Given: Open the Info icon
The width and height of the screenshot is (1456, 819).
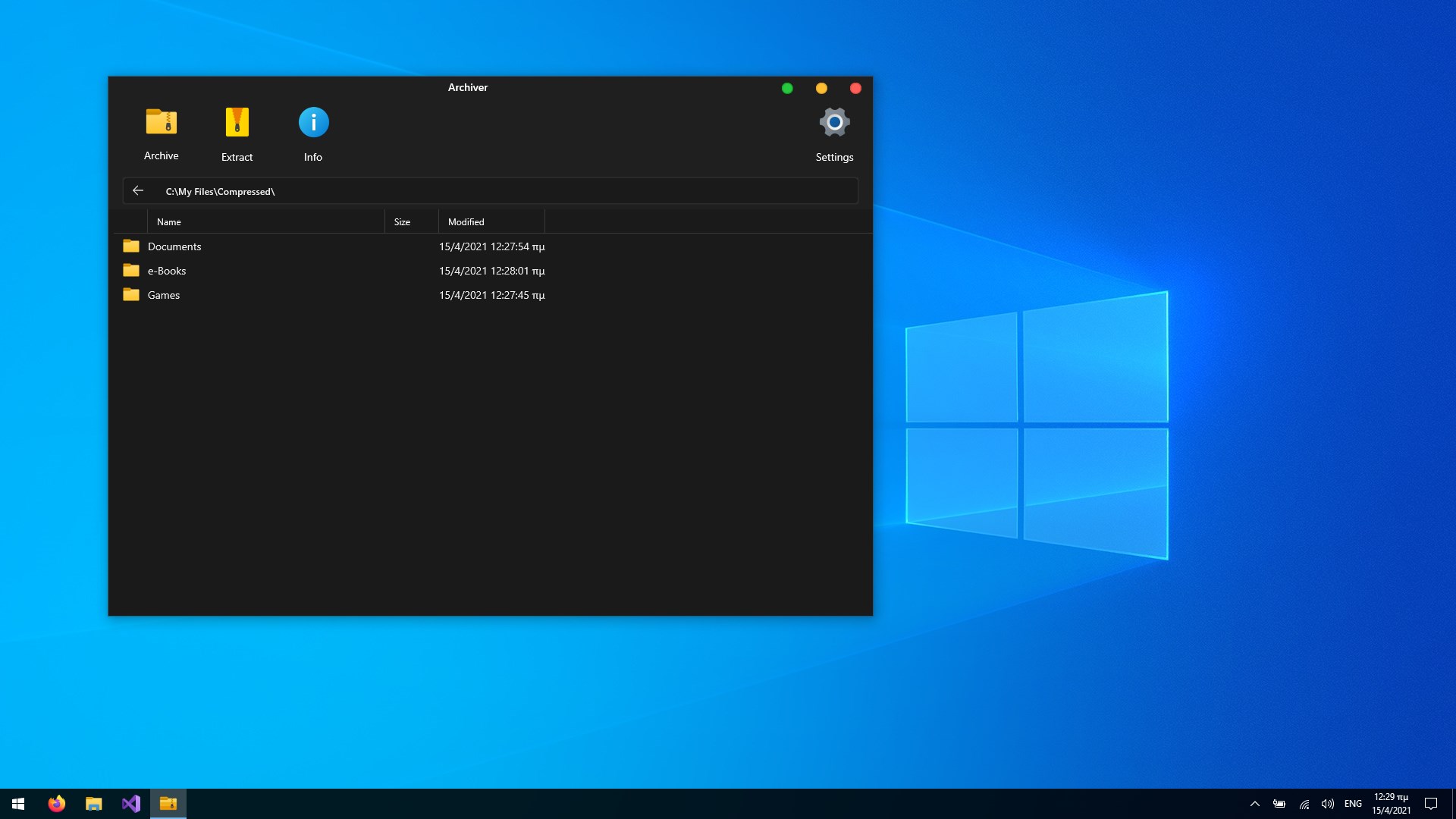Looking at the screenshot, I should (313, 123).
